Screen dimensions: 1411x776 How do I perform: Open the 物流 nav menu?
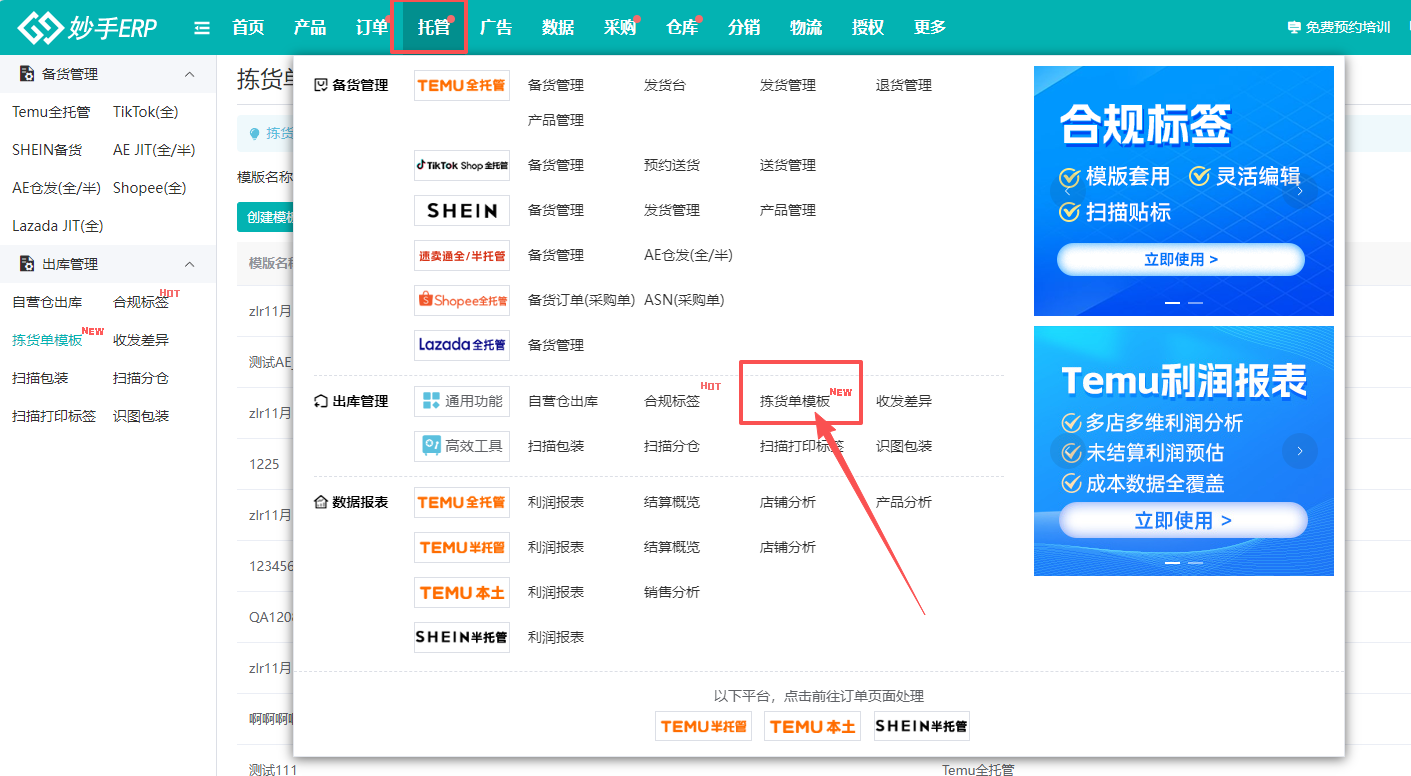pyautogui.click(x=806, y=28)
